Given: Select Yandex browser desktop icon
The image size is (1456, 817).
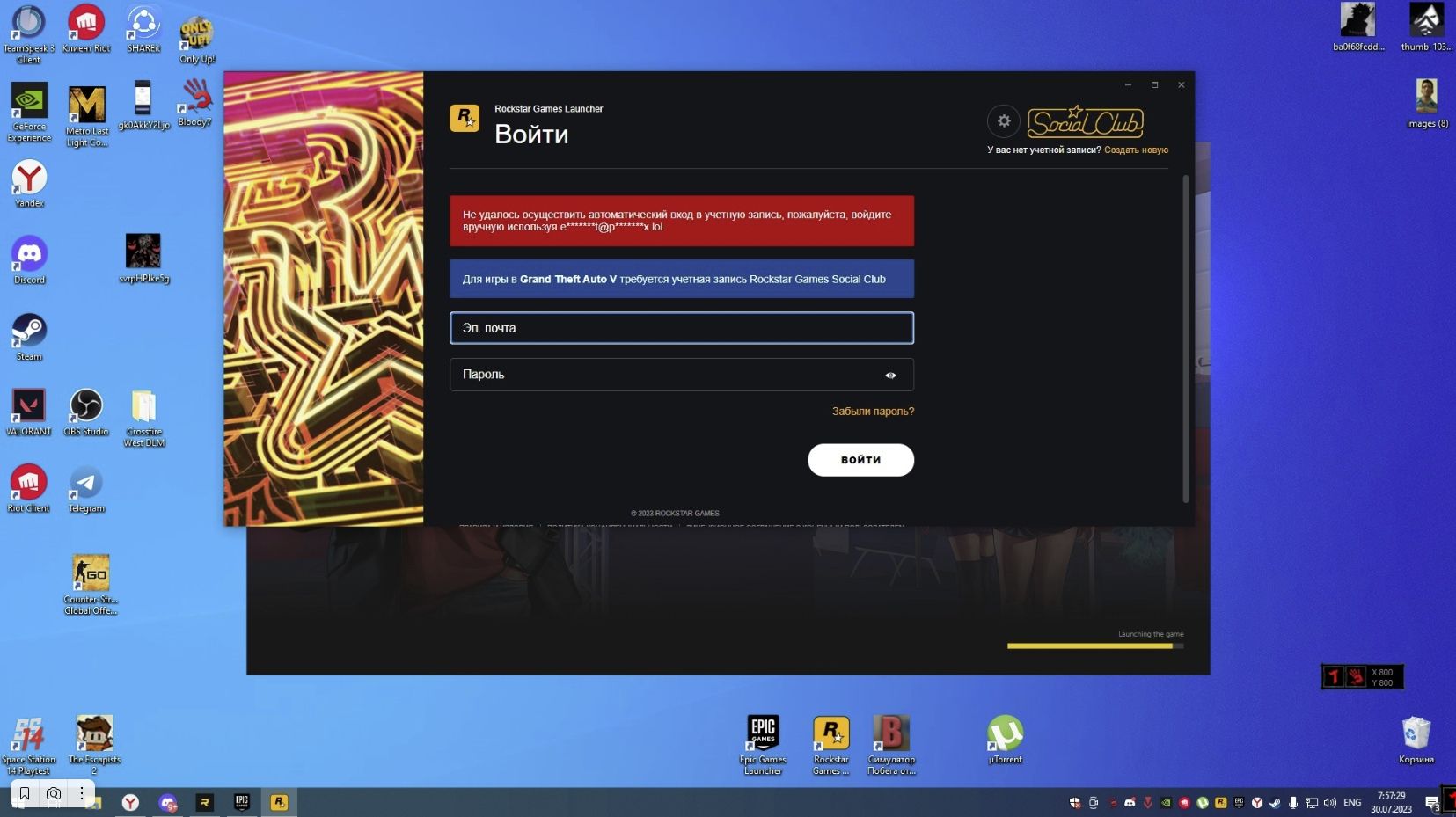Looking at the screenshot, I should pos(29,183).
